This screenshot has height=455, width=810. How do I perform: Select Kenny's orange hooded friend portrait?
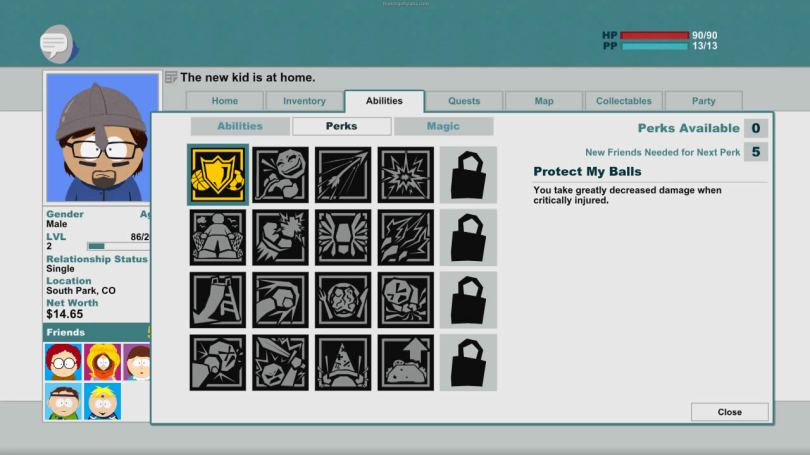[102, 361]
